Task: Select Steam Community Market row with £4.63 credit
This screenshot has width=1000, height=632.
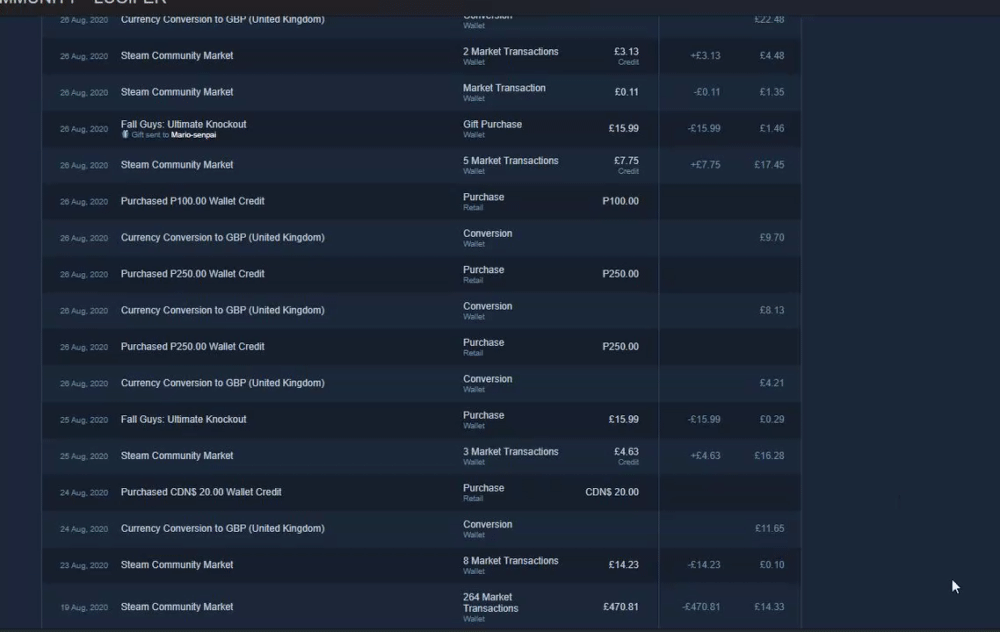Action: click(421, 455)
